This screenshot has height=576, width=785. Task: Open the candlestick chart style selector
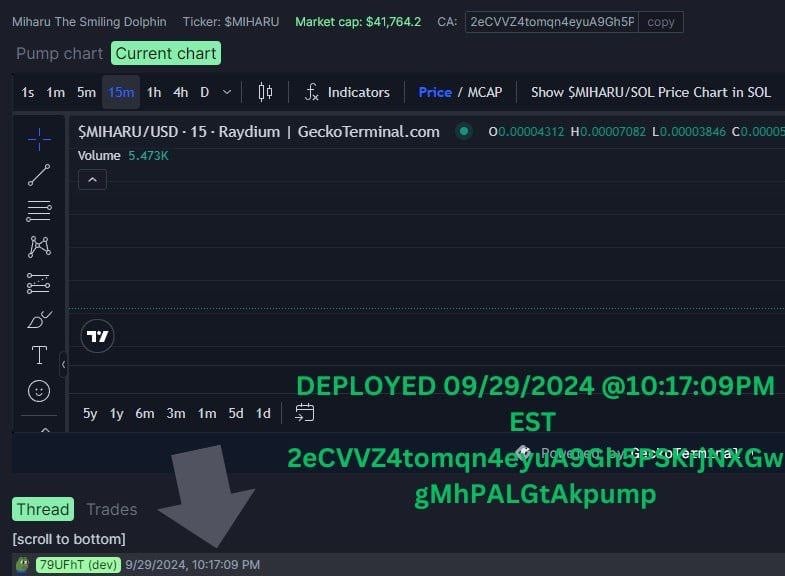pyautogui.click(x=265, y=93)
